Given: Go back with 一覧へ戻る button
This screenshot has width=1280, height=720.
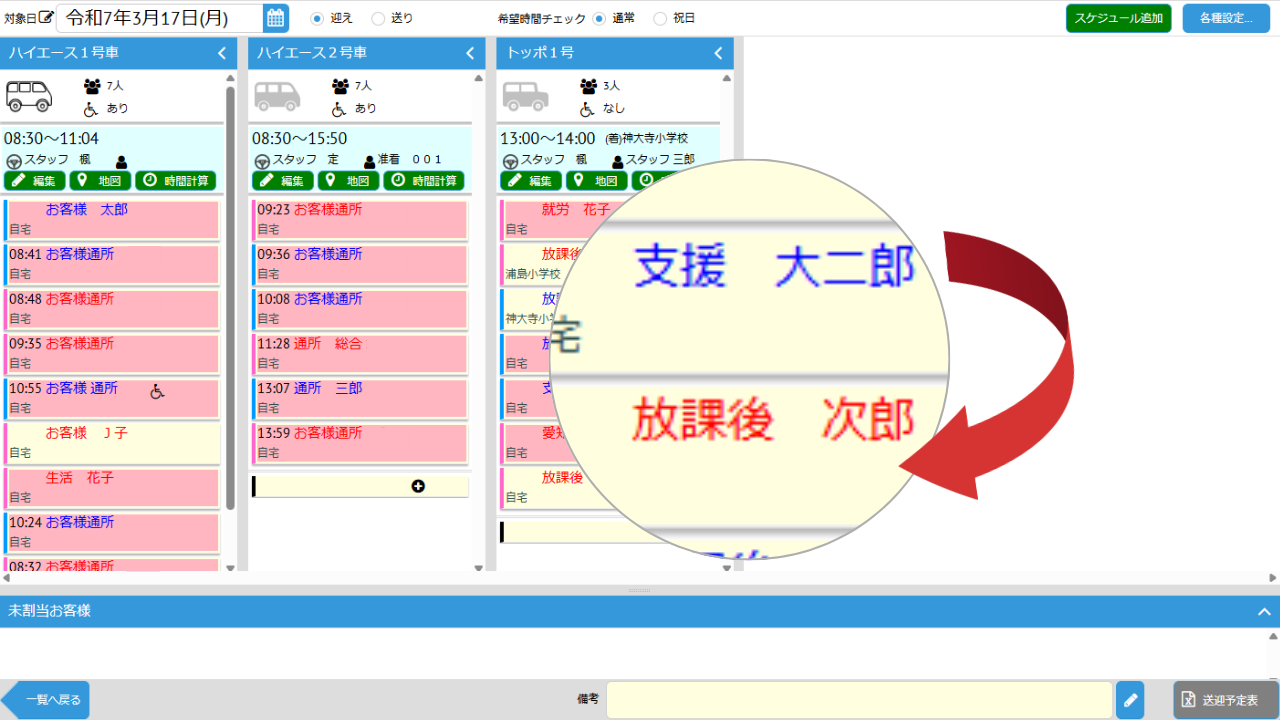Looking at the screenshot, I should click(x=45, y=700).
